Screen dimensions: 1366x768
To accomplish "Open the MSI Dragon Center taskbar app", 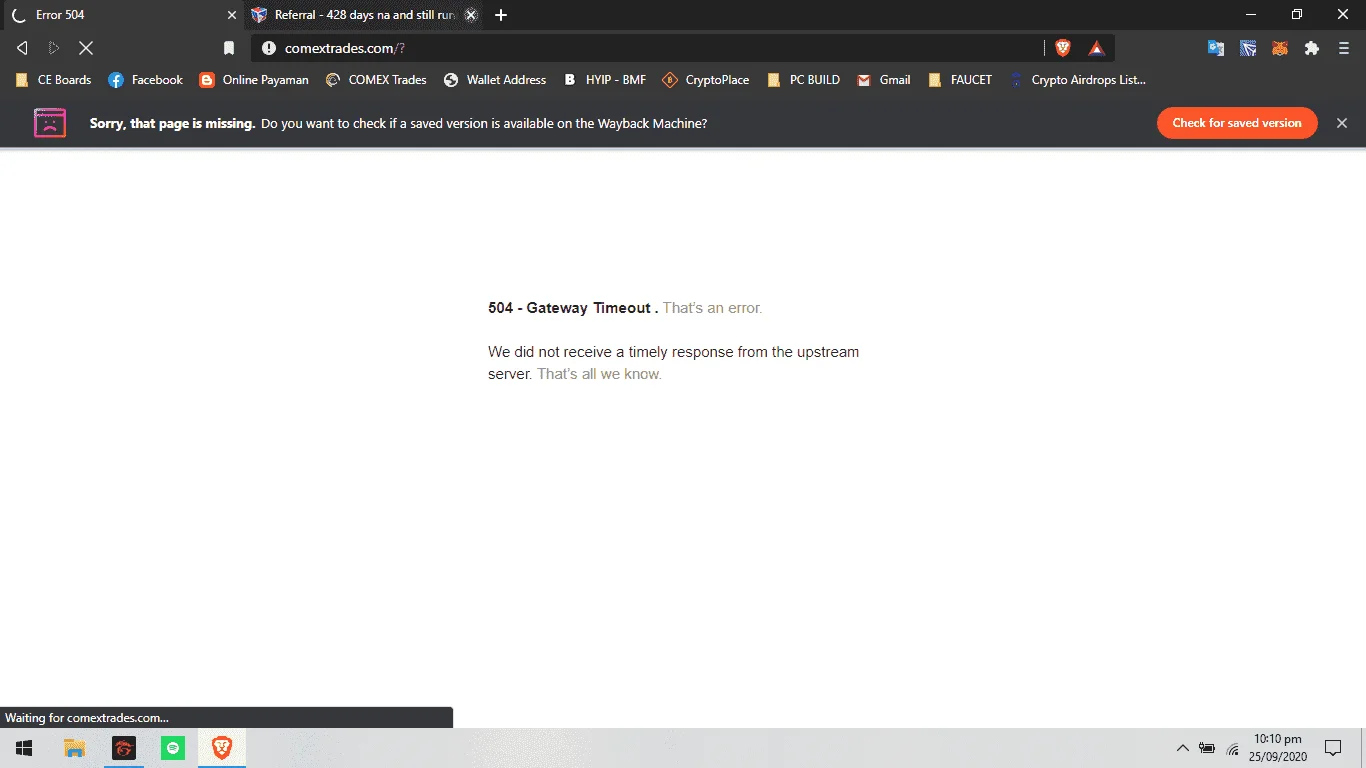I will click(x=124, y=748).
